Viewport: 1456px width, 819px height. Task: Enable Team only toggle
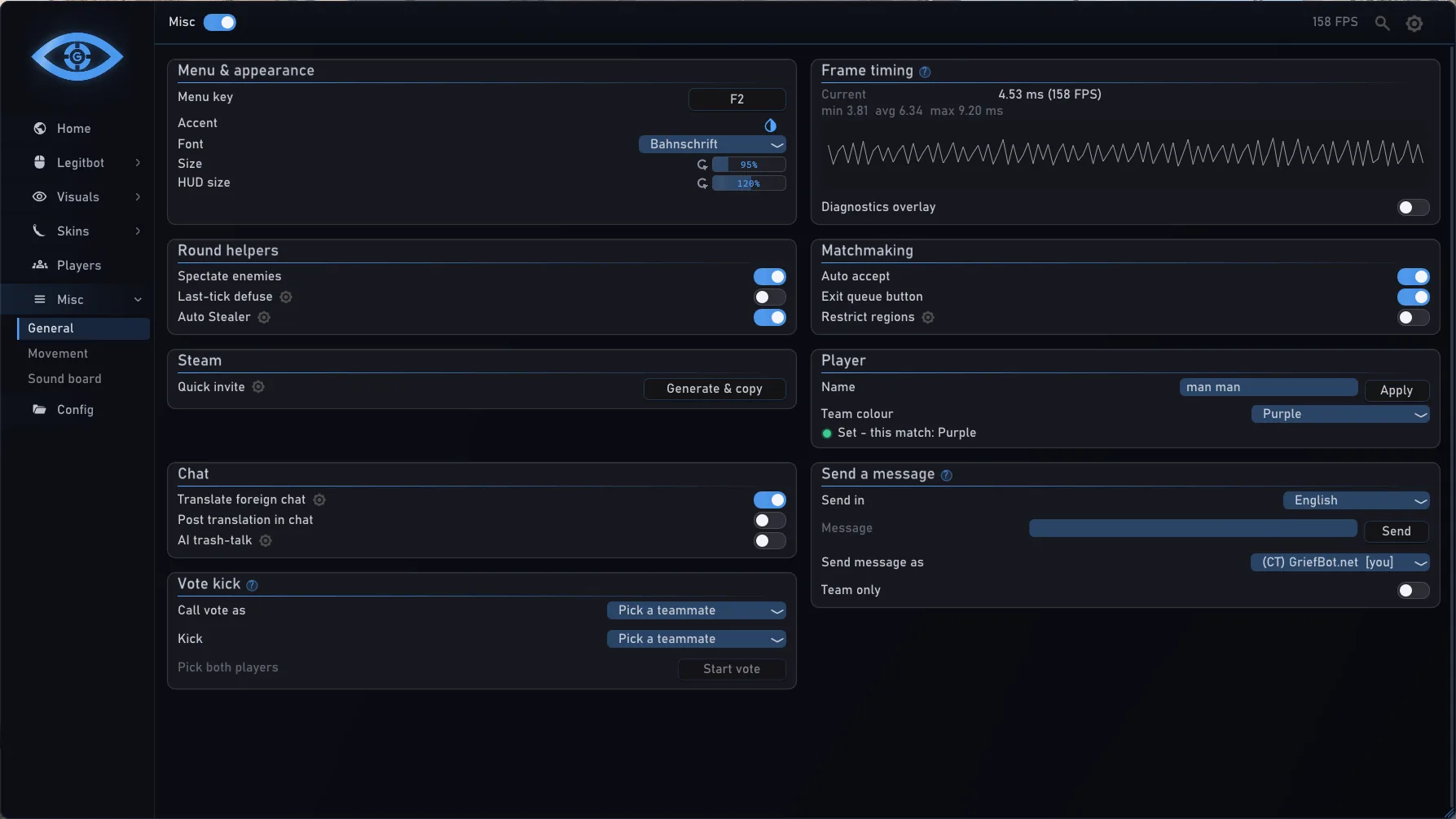coord(1413,590)
